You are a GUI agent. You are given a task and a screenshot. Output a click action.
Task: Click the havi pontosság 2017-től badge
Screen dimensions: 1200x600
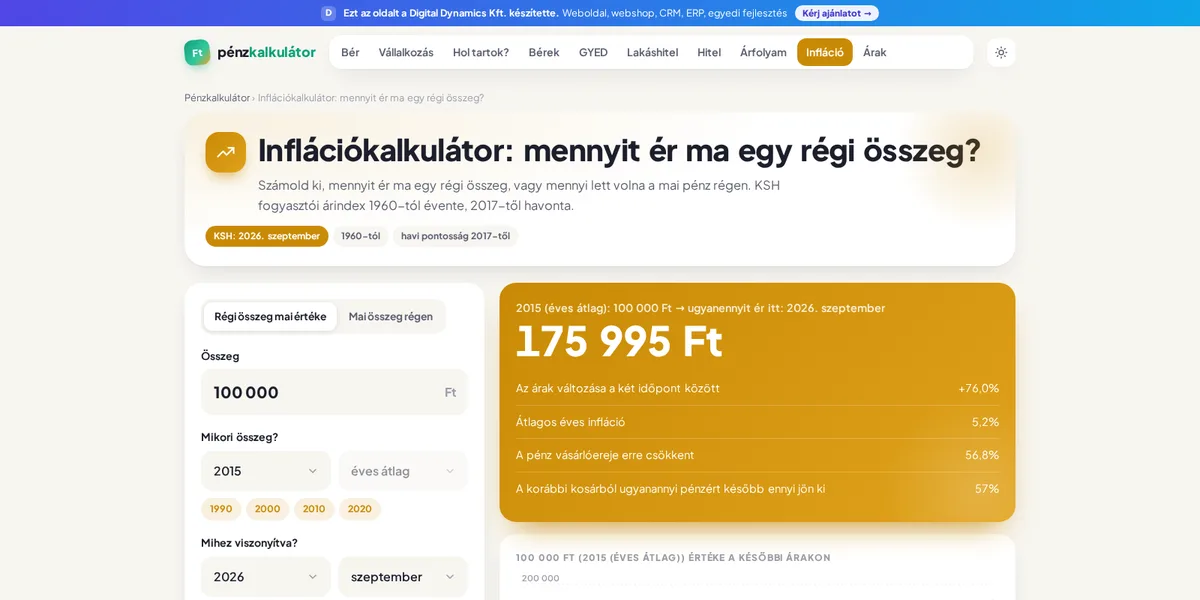tap(456, 236)
